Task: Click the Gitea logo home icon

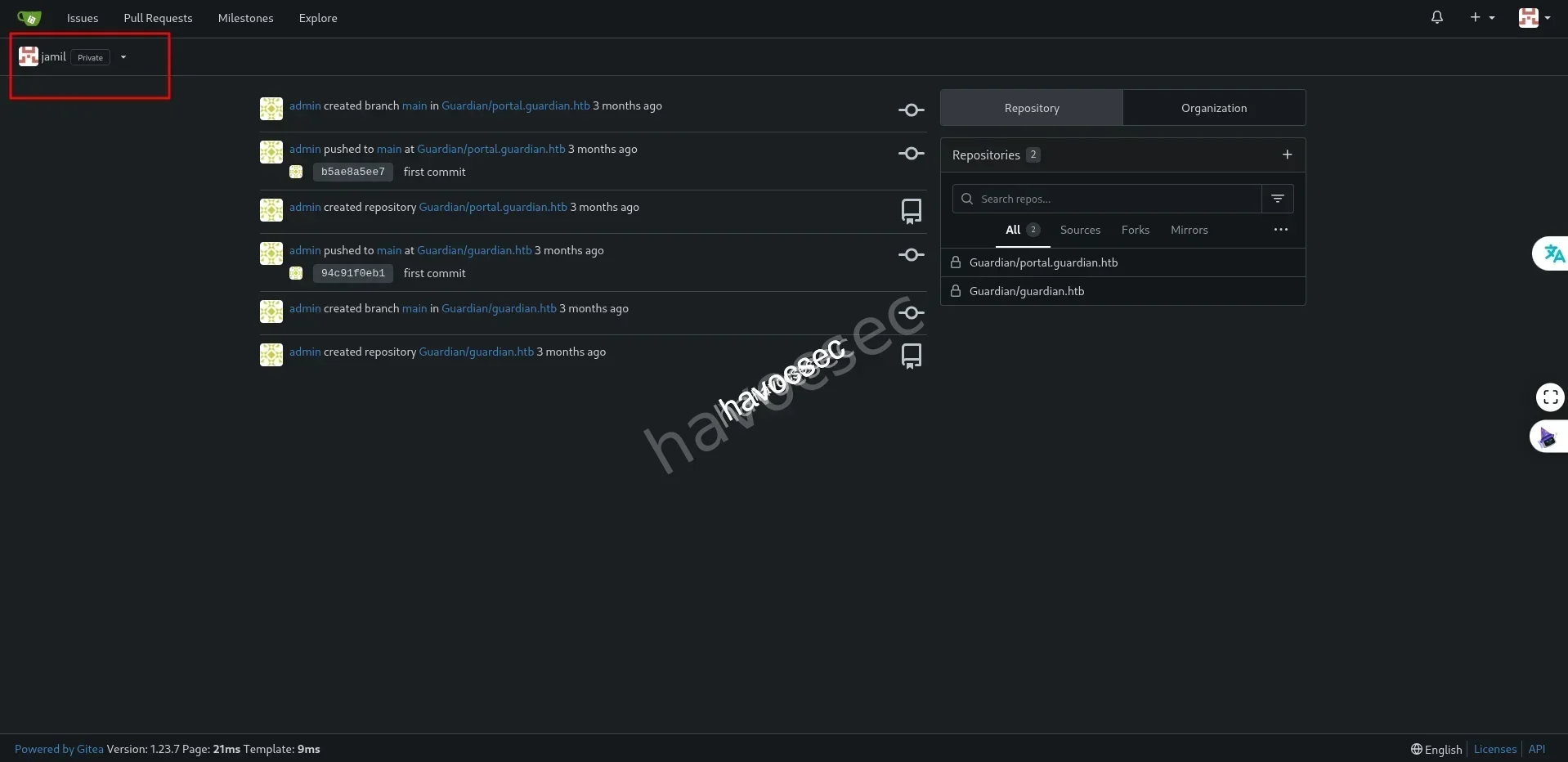Action: click(29, 18)
